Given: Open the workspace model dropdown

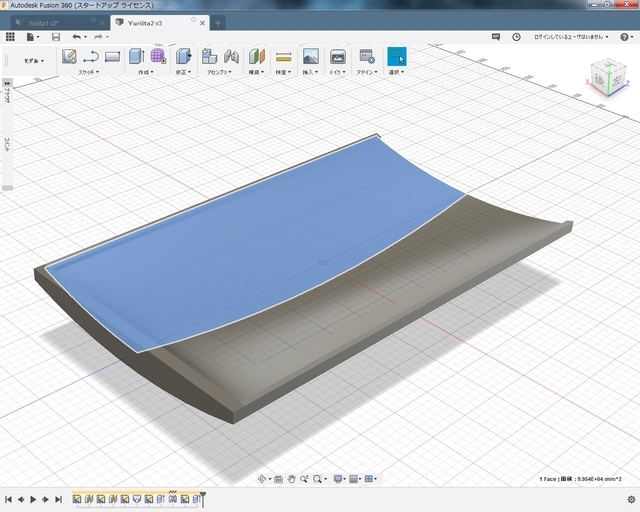Looking at the screenshot, I should (34, 61).
